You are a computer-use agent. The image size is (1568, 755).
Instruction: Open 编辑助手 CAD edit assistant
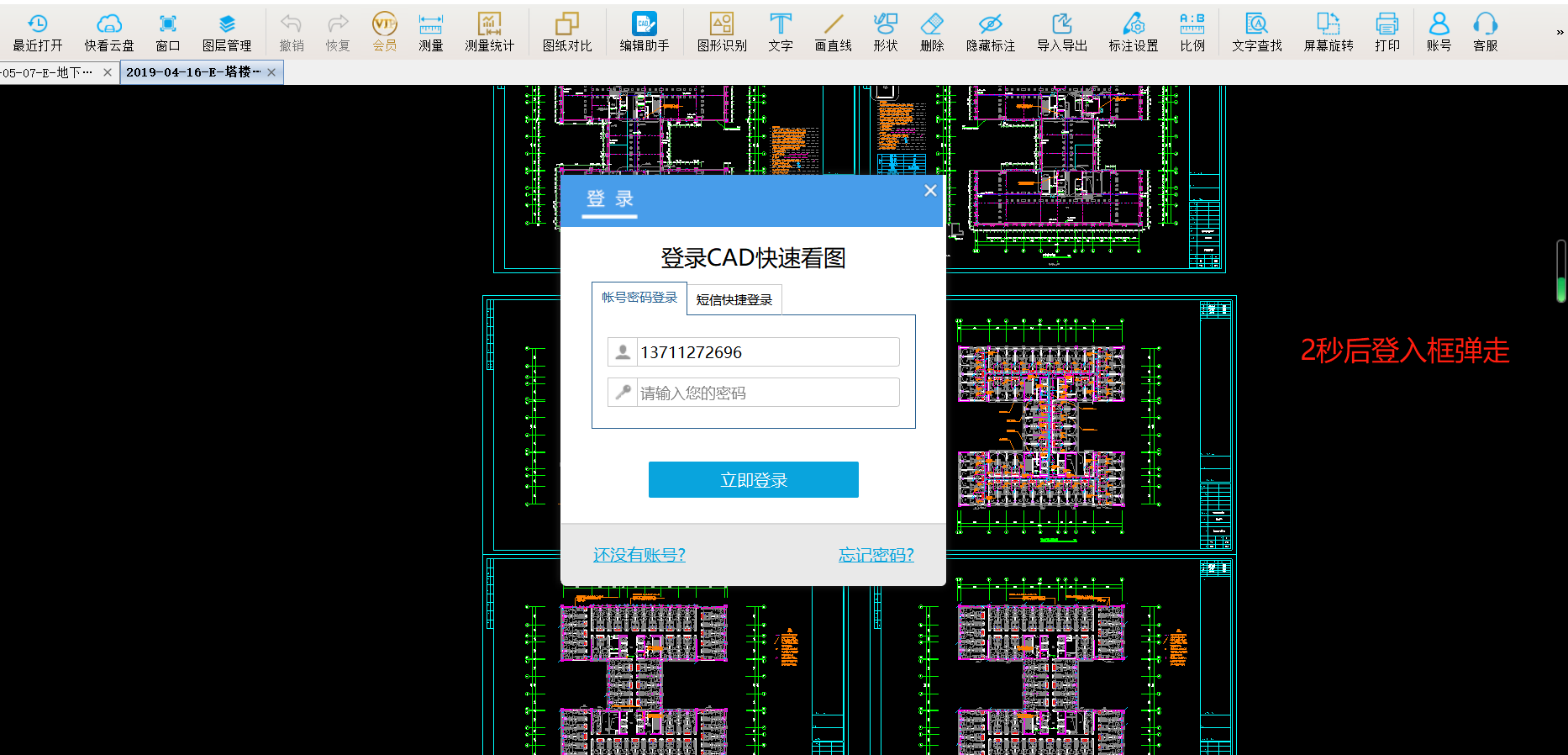645,32
